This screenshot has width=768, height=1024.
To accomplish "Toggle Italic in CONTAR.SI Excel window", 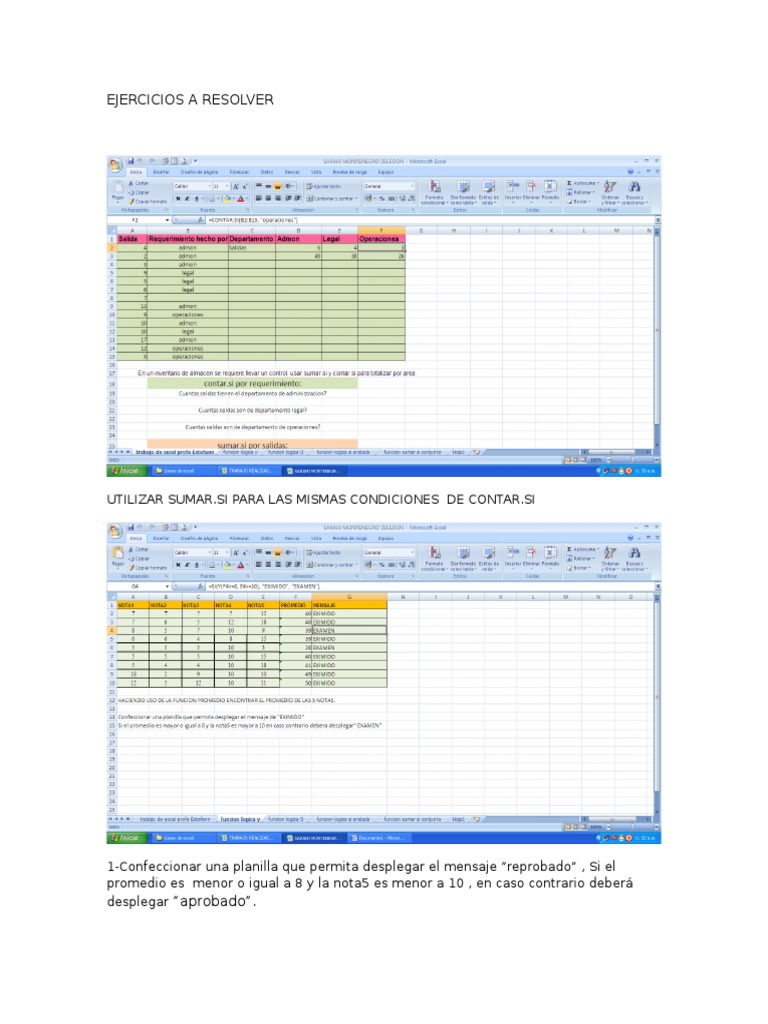I will click(x=187, y=199).
